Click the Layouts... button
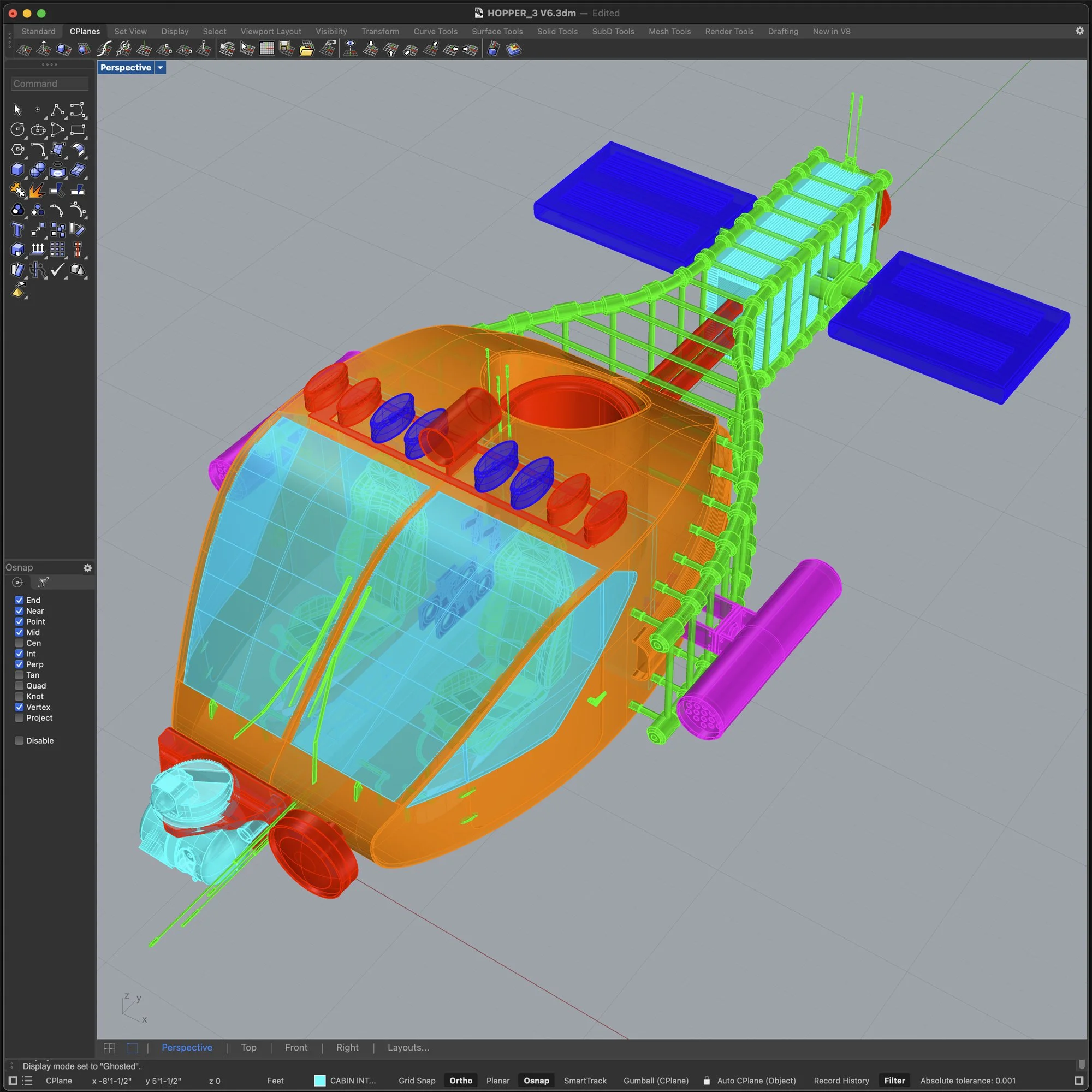The height and width of the screenshot is (1092, 1092). [407, 1047]
